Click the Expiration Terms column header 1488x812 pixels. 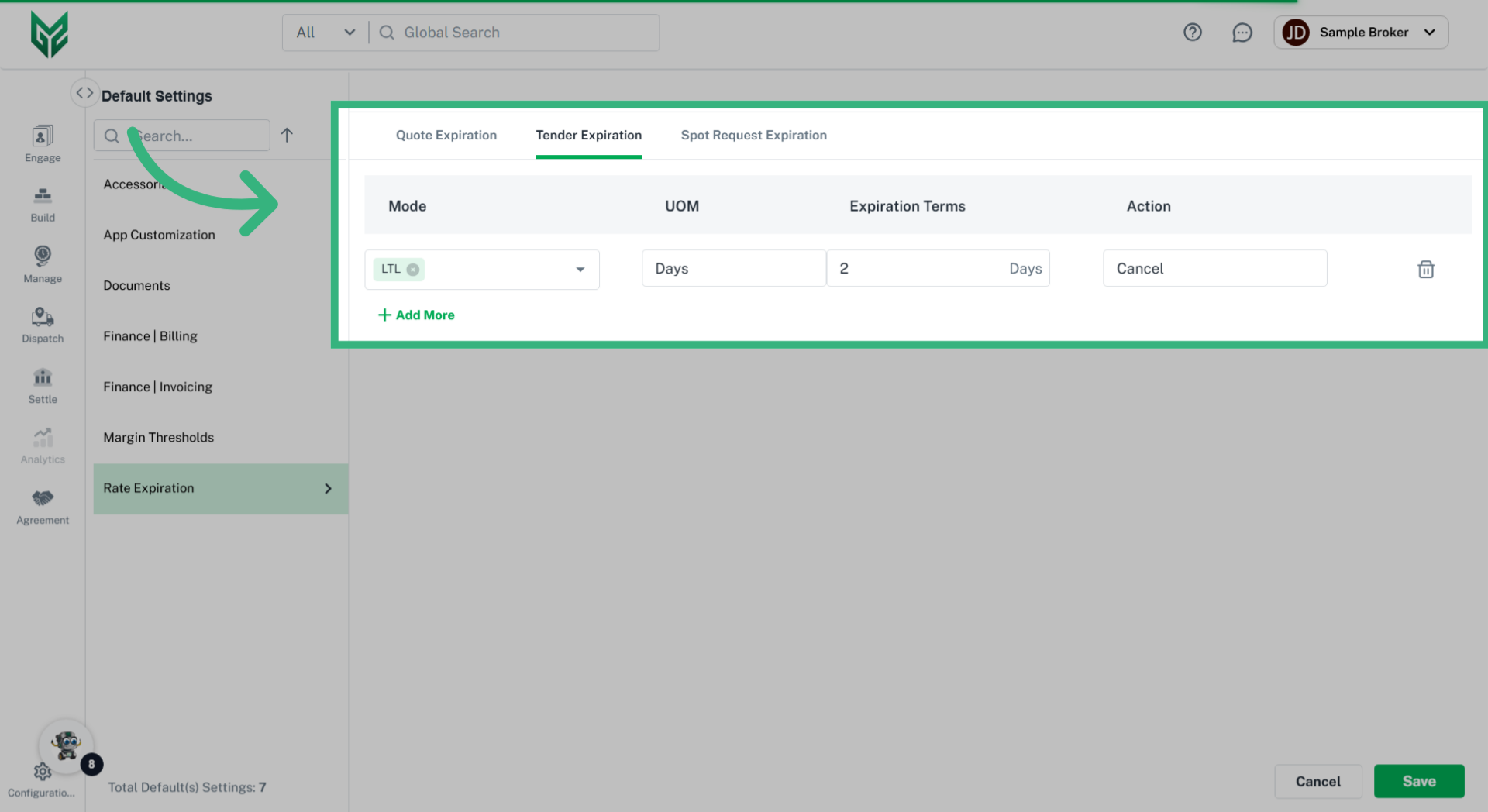click(x=907, y=206)
